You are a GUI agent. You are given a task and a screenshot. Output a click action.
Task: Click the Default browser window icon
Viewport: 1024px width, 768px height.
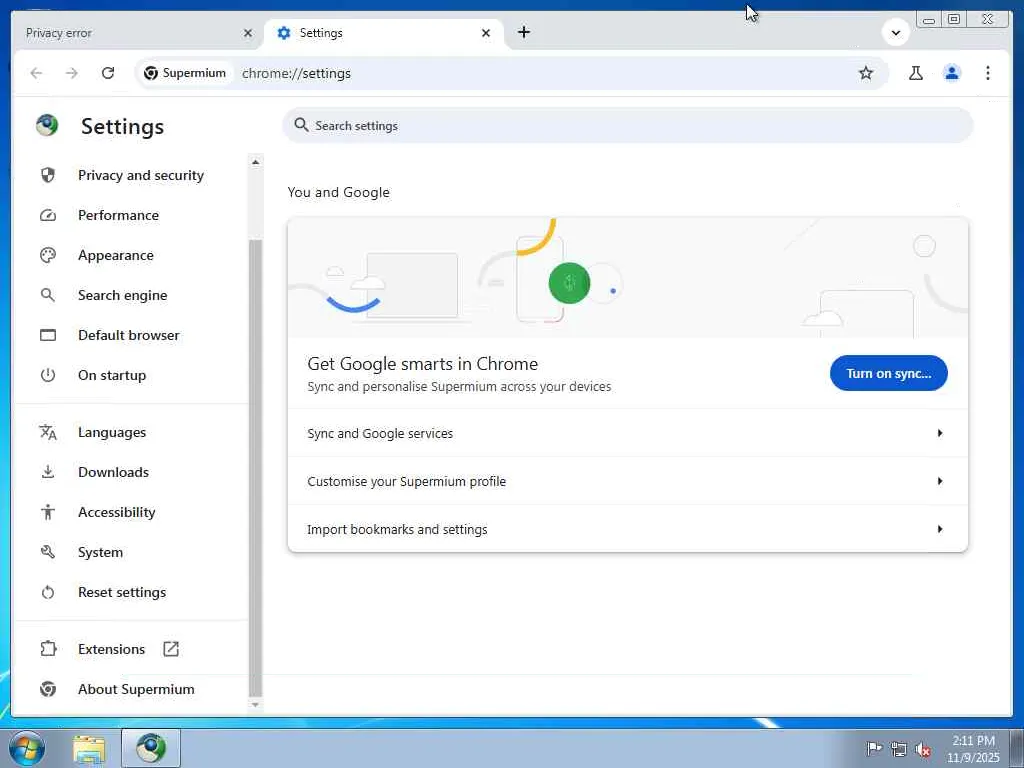pyautogui.click(x=48, y=335)
